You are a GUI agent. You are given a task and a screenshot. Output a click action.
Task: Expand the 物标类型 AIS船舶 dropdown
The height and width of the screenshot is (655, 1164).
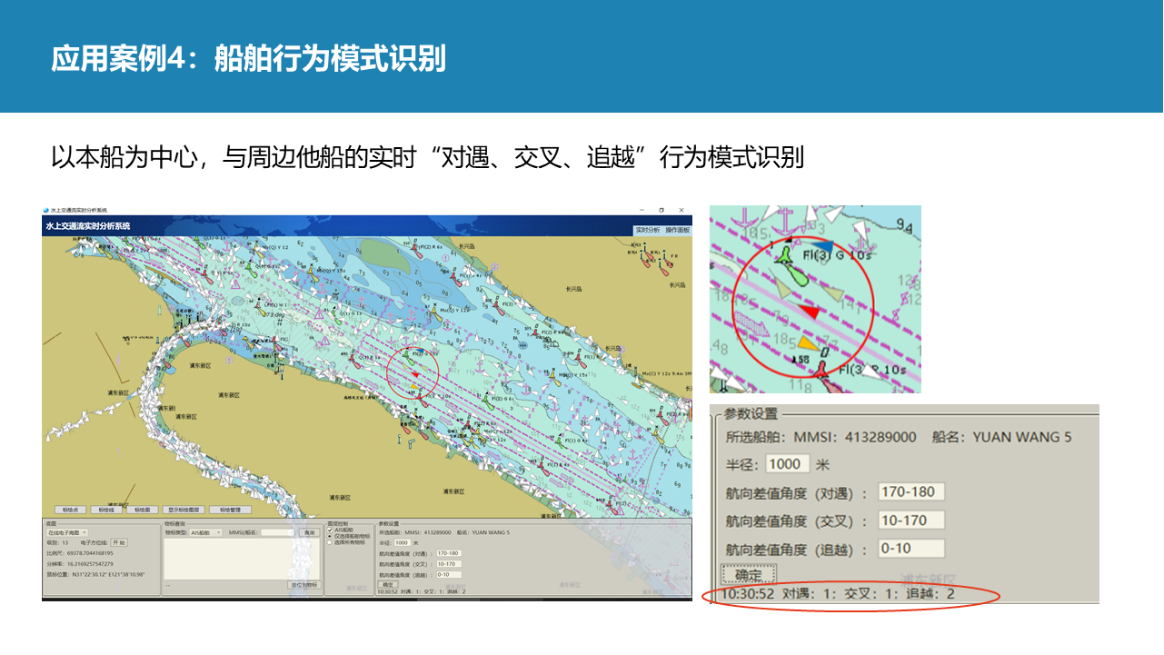(x=207, y=533)
